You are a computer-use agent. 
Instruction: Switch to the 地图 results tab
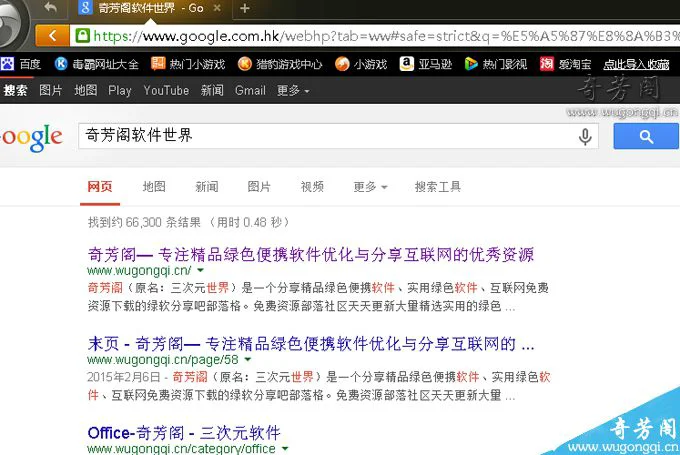[154, 187]
